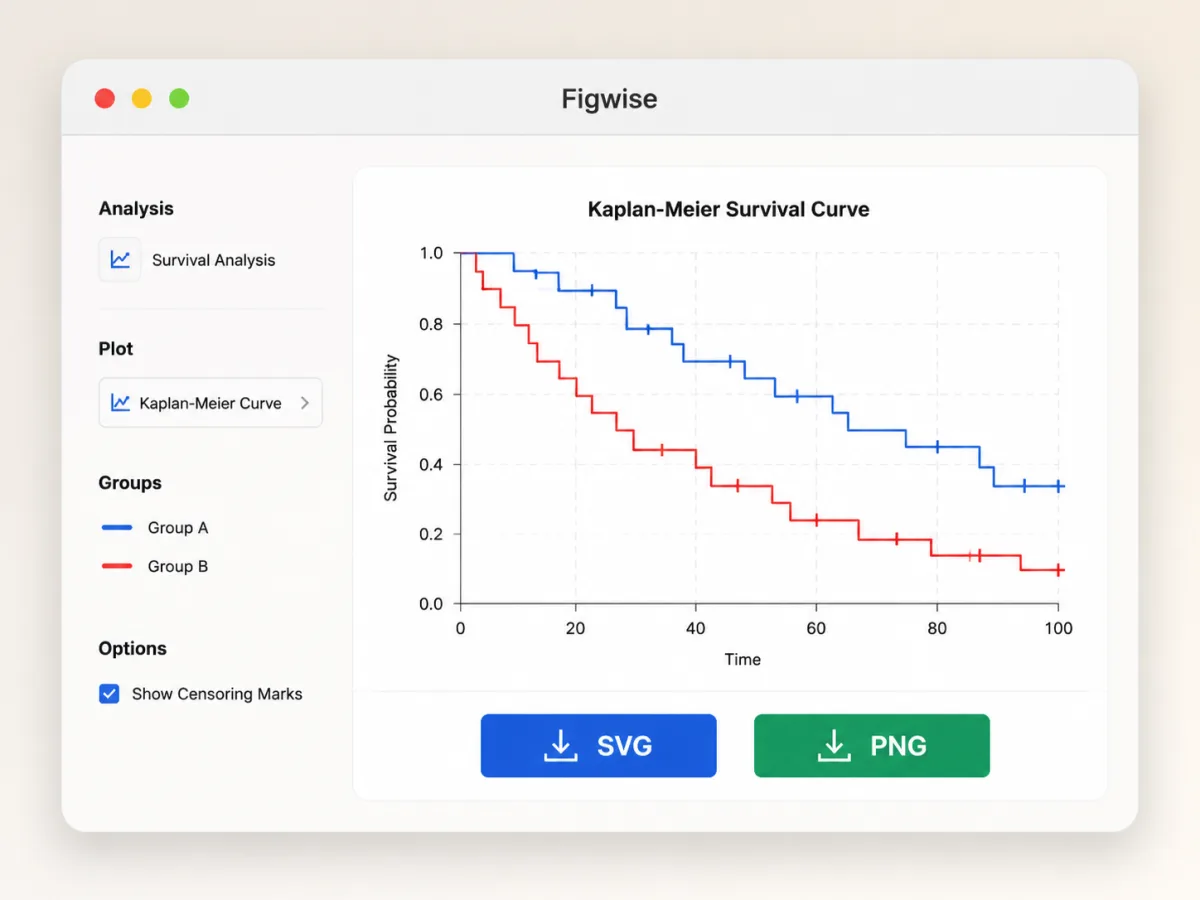1200x900 pixels.
Task: Click the Kaplan-Meier Curve chart icon
Action: pos(120,403)
